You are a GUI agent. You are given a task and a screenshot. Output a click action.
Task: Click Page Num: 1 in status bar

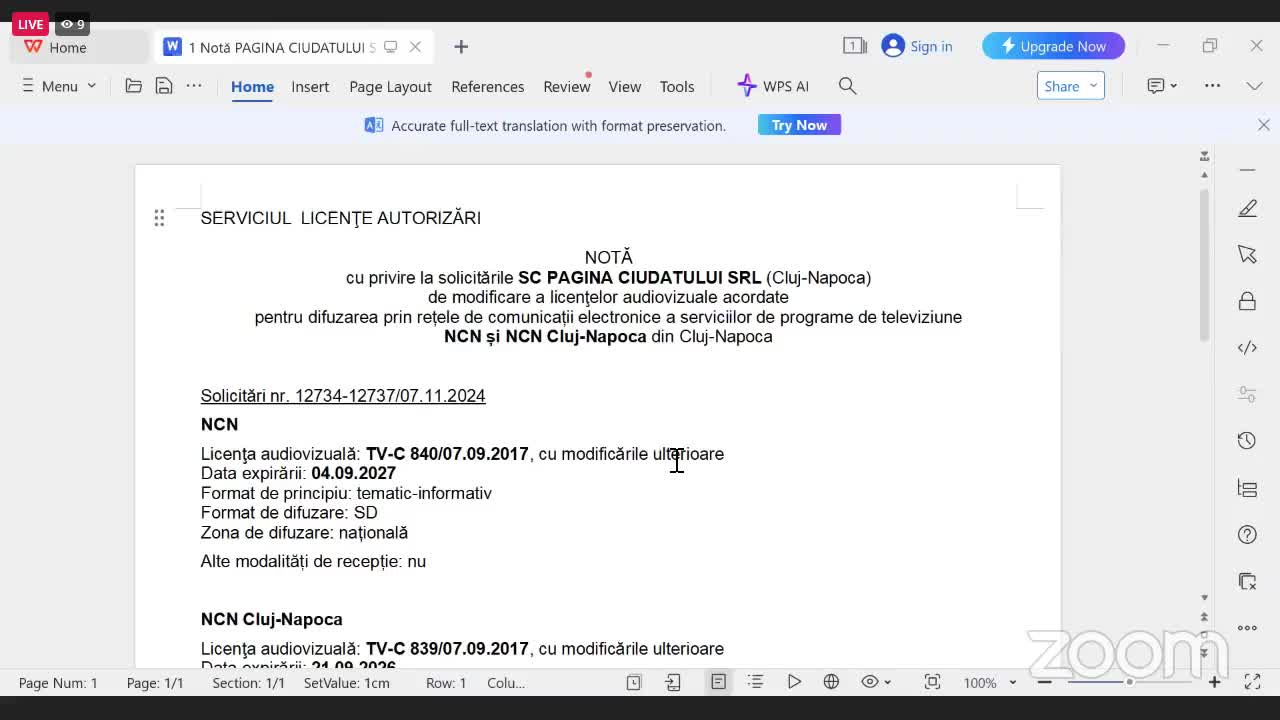click(x=58, y=683)
